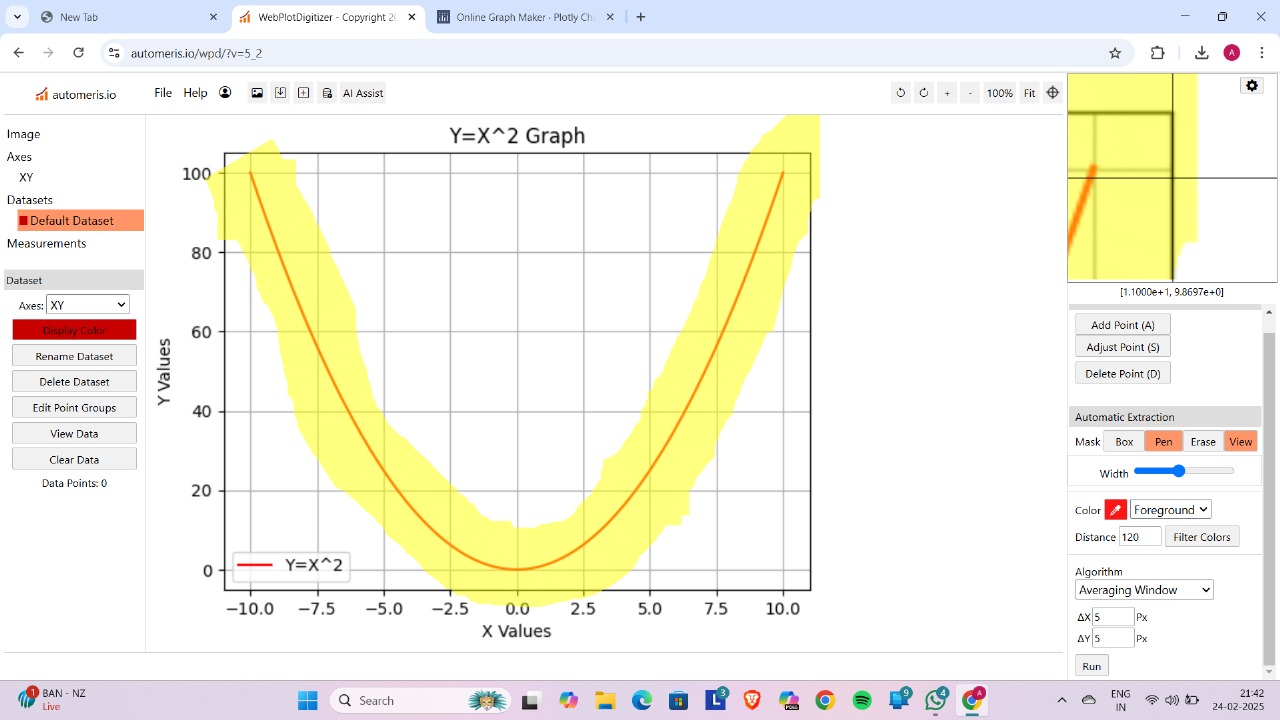Toggle the Erase mask mode
Viewport: 1280px width, 720px height.
[x=1203, y=441]
